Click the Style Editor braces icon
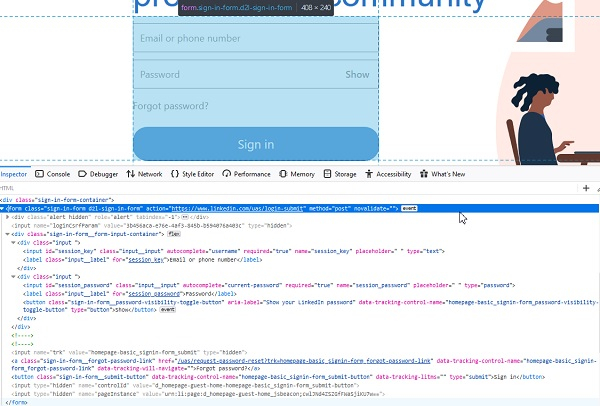600x406 pixels. click(x=175, y=174)
